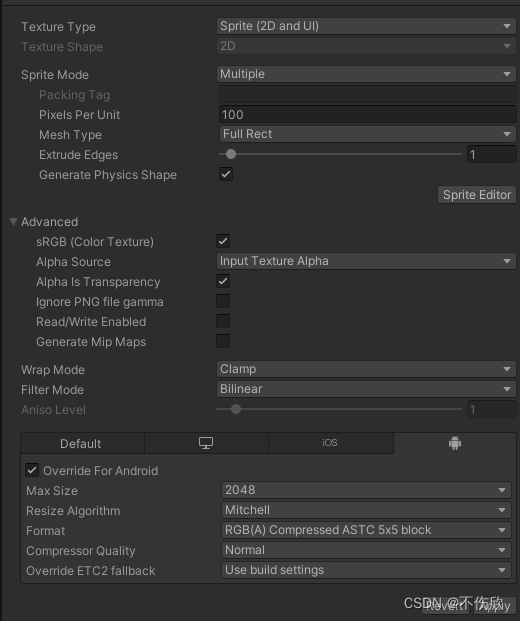Toggle Alpha Is Transparency checkbox
This screenshot has width=520, height=621.
223,281
